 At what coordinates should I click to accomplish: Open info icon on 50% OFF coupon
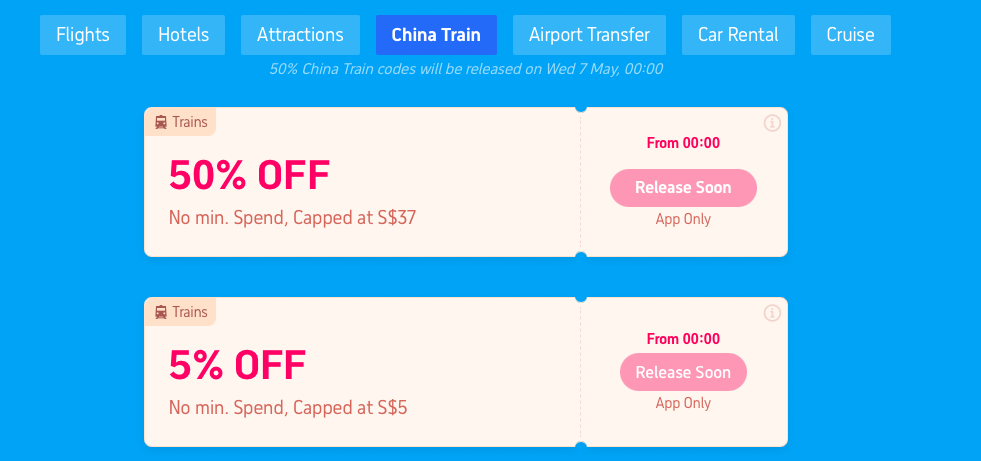(x=772, y=123)
